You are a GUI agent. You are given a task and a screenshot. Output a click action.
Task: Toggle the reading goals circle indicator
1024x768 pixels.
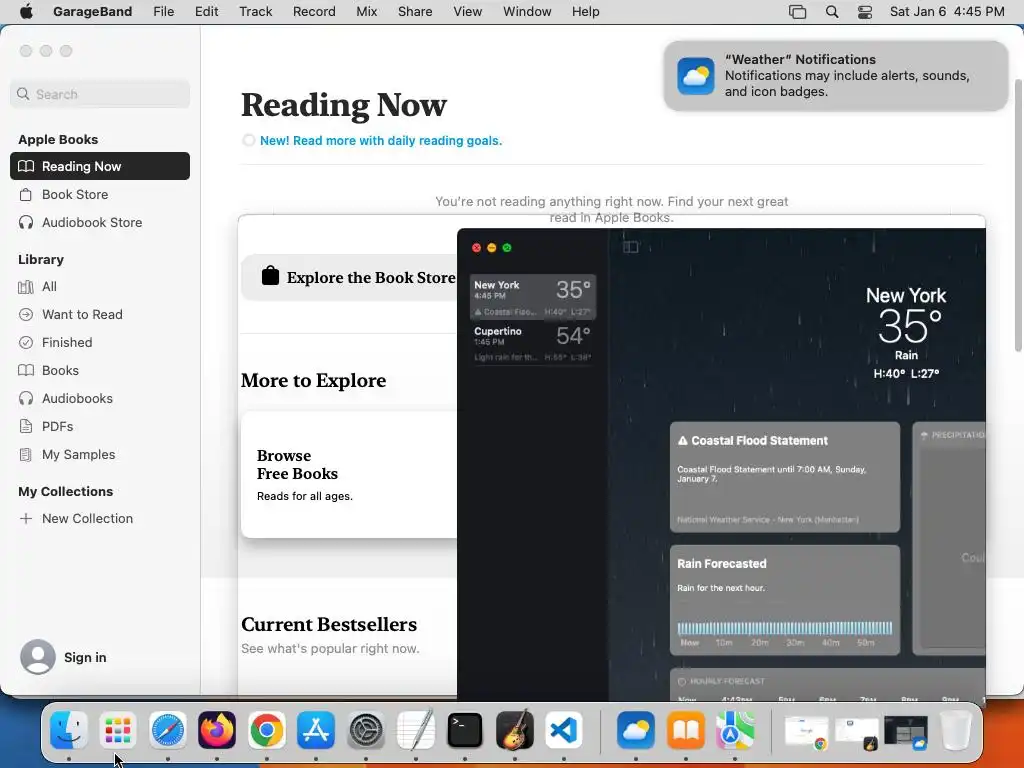tap(248, 140)
